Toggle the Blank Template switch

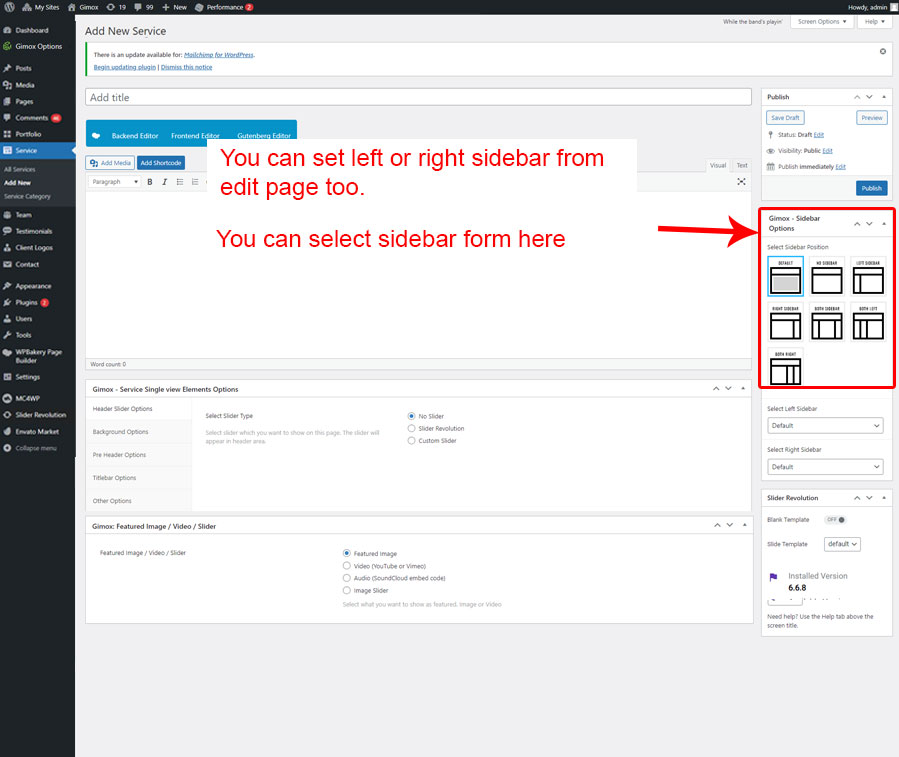pyautogui.click(x=835, y=520)
